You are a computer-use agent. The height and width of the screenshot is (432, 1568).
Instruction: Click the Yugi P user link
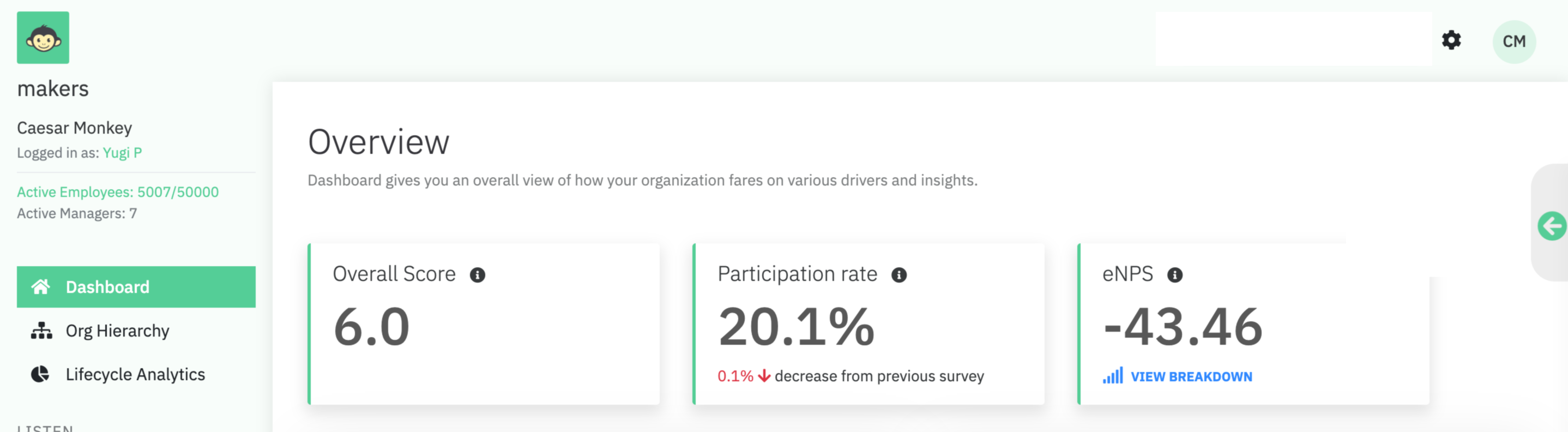[x=122, y=153]
